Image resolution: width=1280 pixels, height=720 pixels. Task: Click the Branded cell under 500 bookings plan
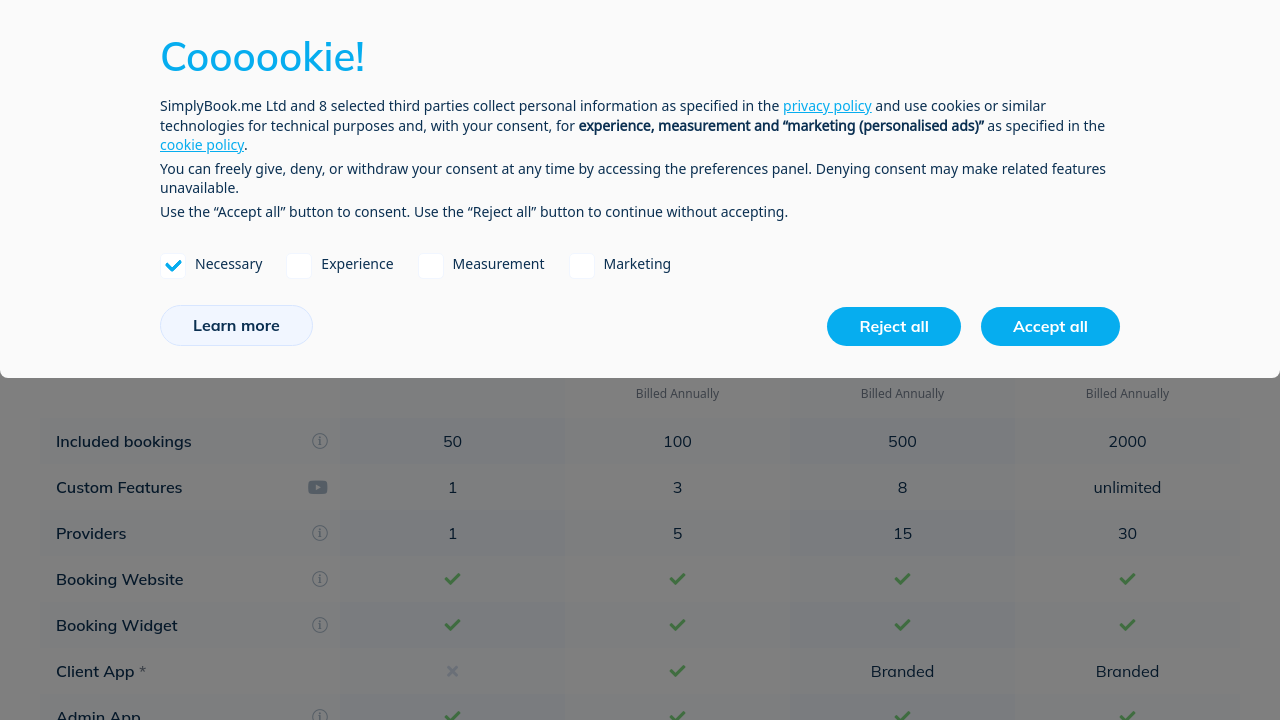902,671
